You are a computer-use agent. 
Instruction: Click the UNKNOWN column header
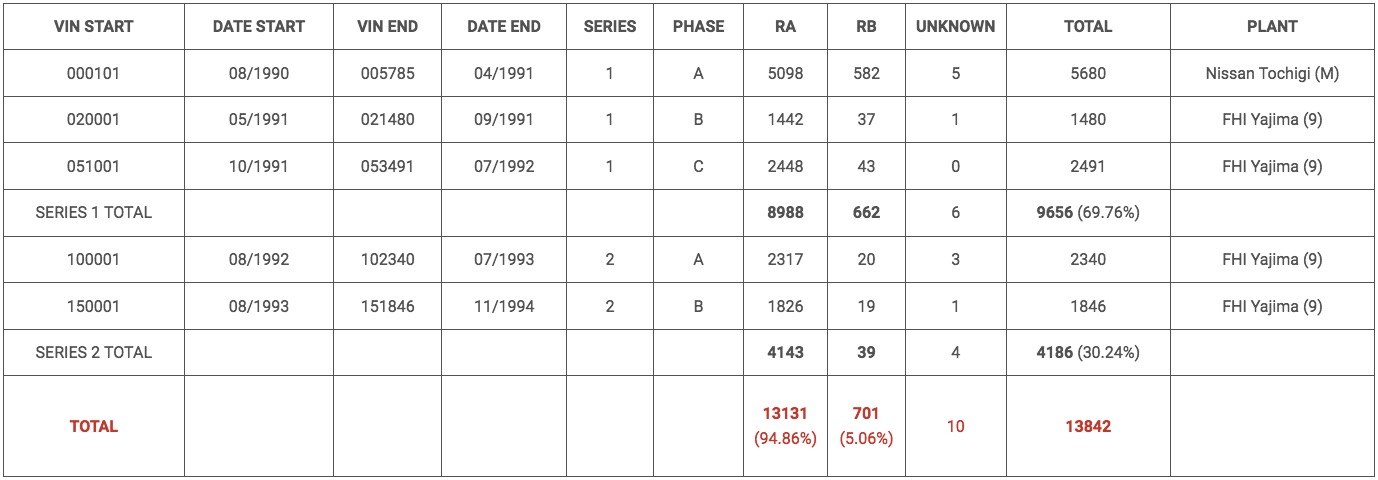955,26
